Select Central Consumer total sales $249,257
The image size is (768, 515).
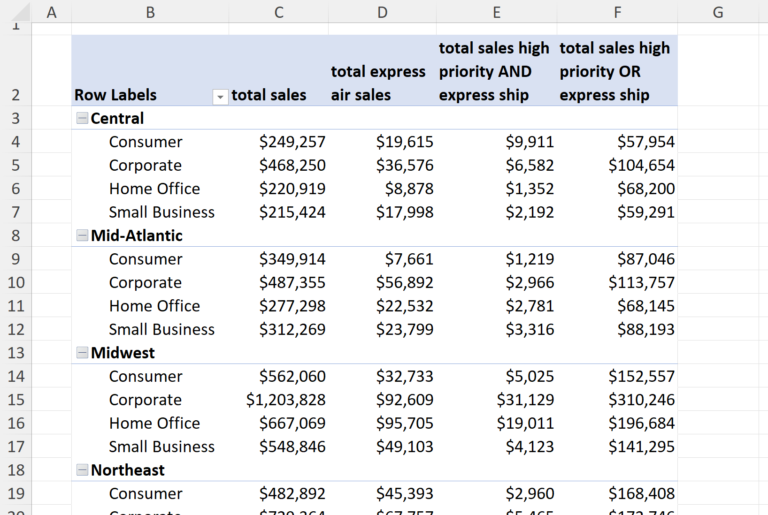point(292,142)
